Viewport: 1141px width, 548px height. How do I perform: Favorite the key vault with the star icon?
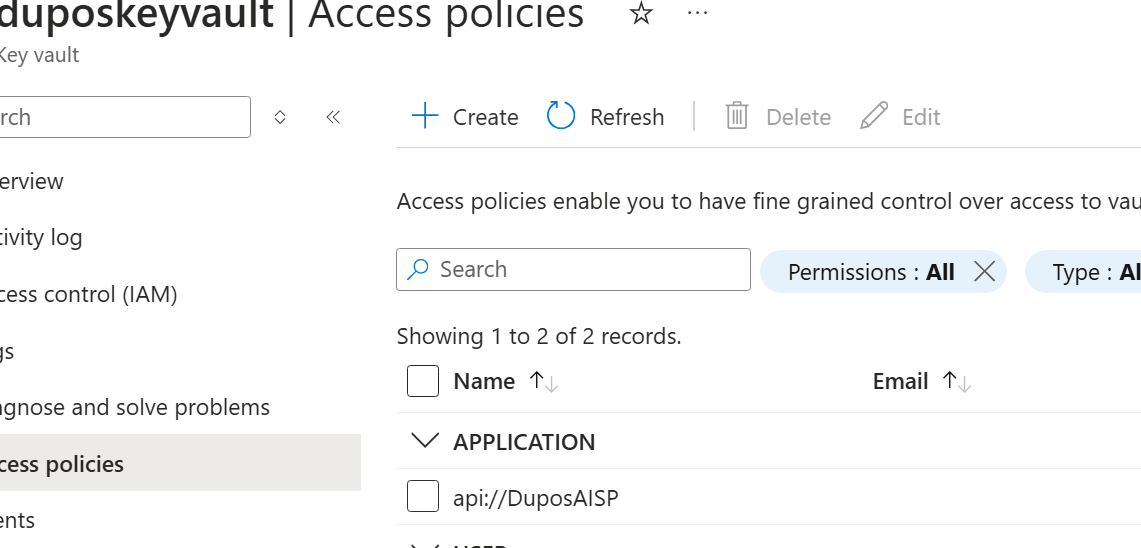640,12
